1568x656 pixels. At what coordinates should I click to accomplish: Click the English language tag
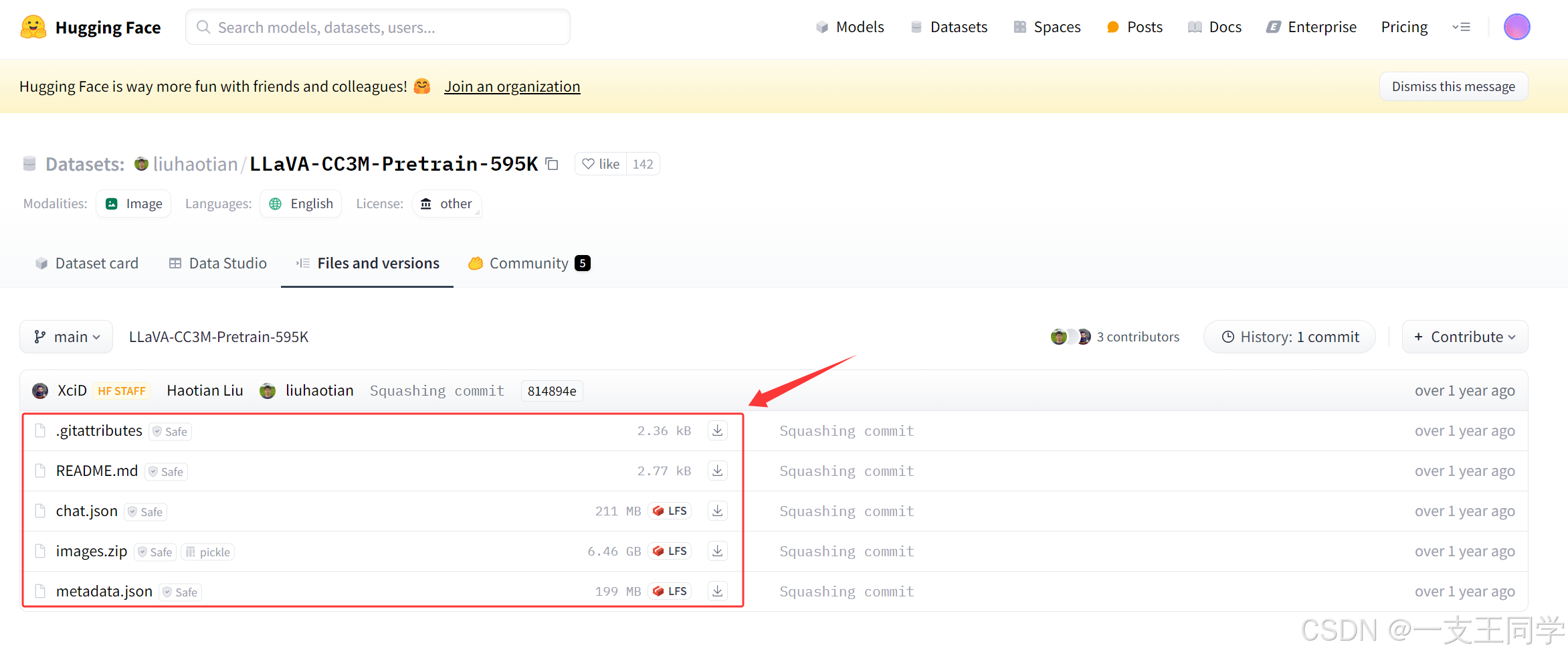click(x=301, y=203)
